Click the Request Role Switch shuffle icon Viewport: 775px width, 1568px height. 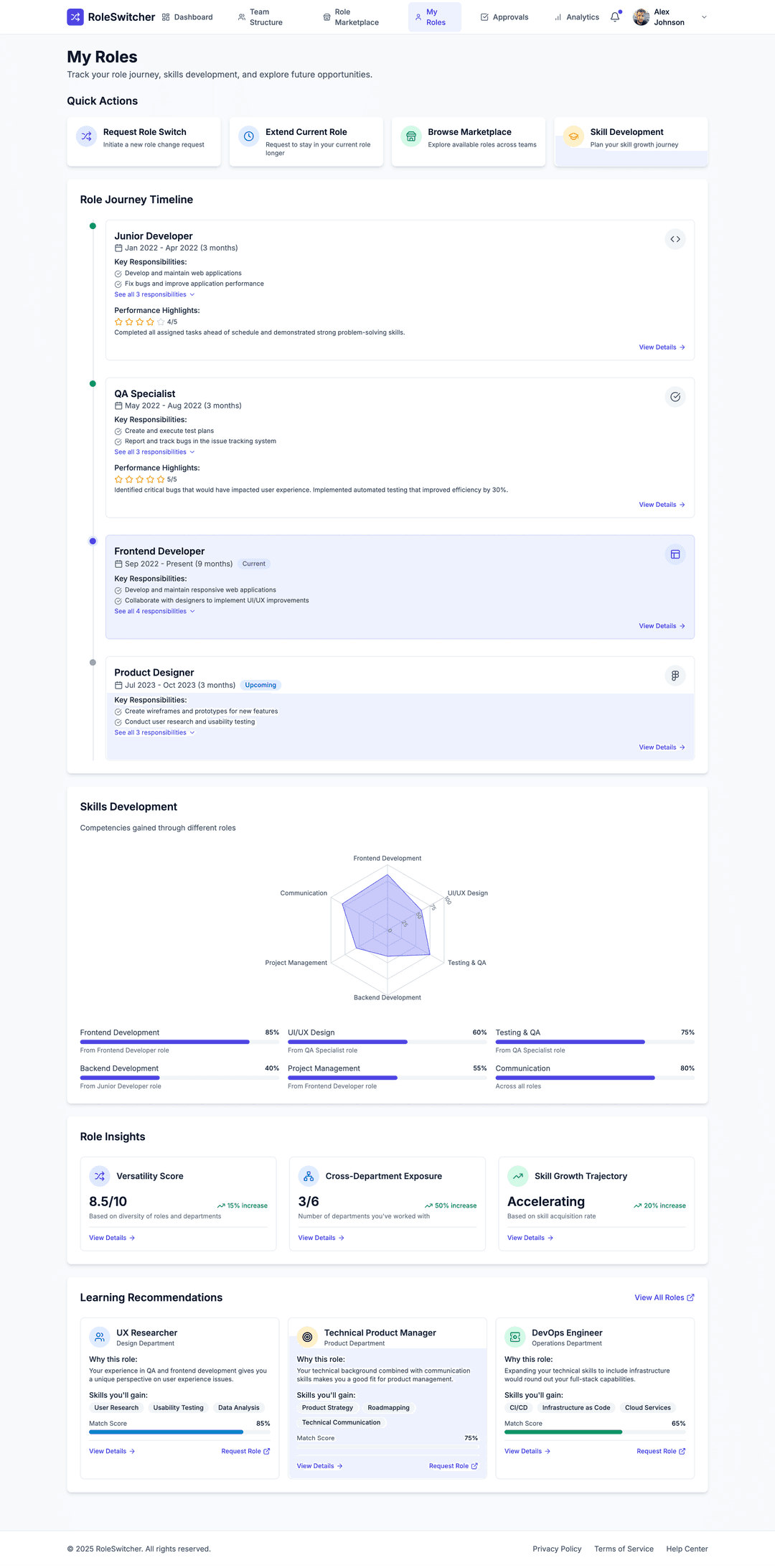(87, 136)
